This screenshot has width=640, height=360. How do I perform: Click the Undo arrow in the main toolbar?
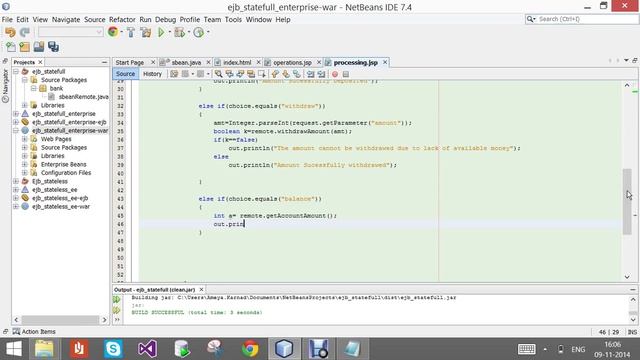[10, 32]
